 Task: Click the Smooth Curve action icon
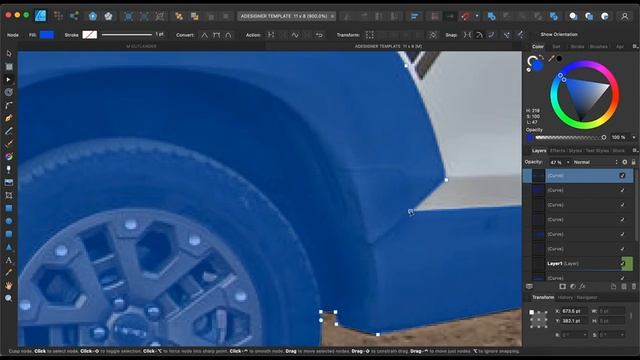tap(295, 35)
